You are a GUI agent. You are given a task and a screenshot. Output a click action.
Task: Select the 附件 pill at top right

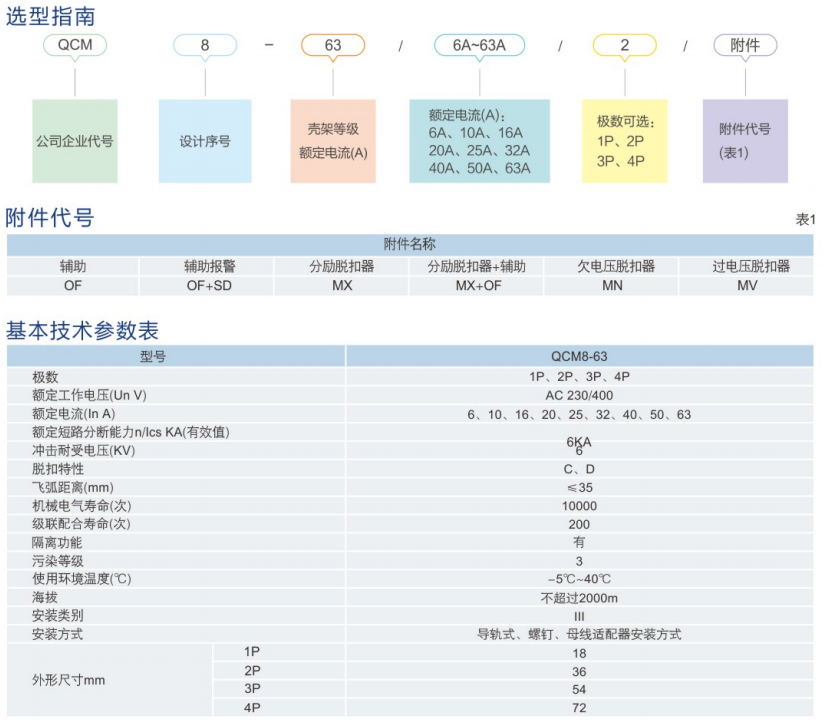744,45
